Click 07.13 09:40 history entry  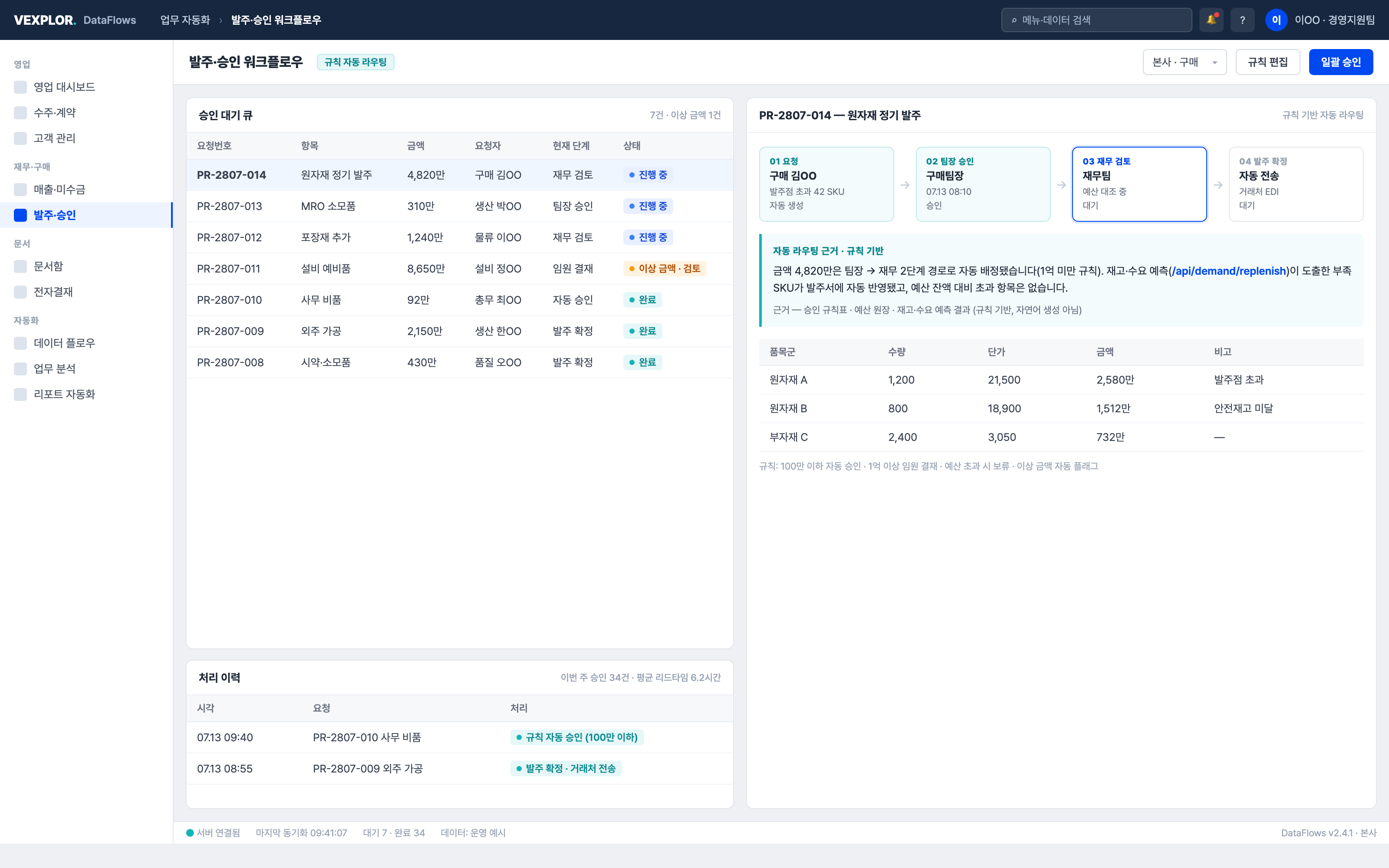[460, 738]
